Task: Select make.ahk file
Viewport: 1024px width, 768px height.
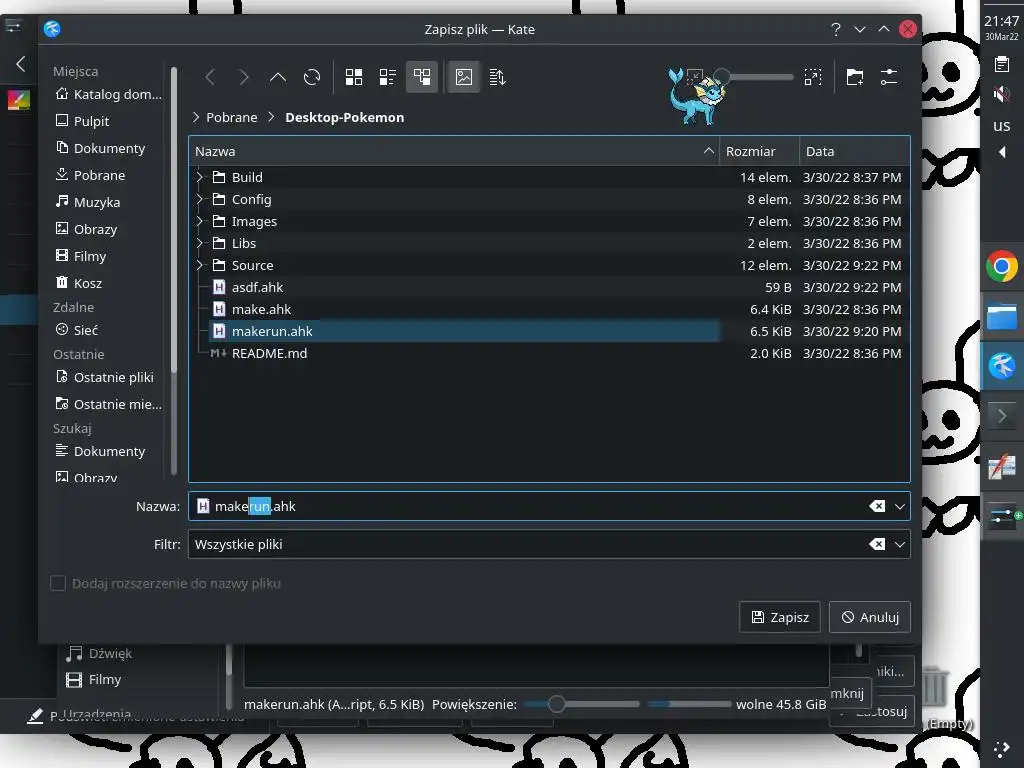Action: point(261,309)
